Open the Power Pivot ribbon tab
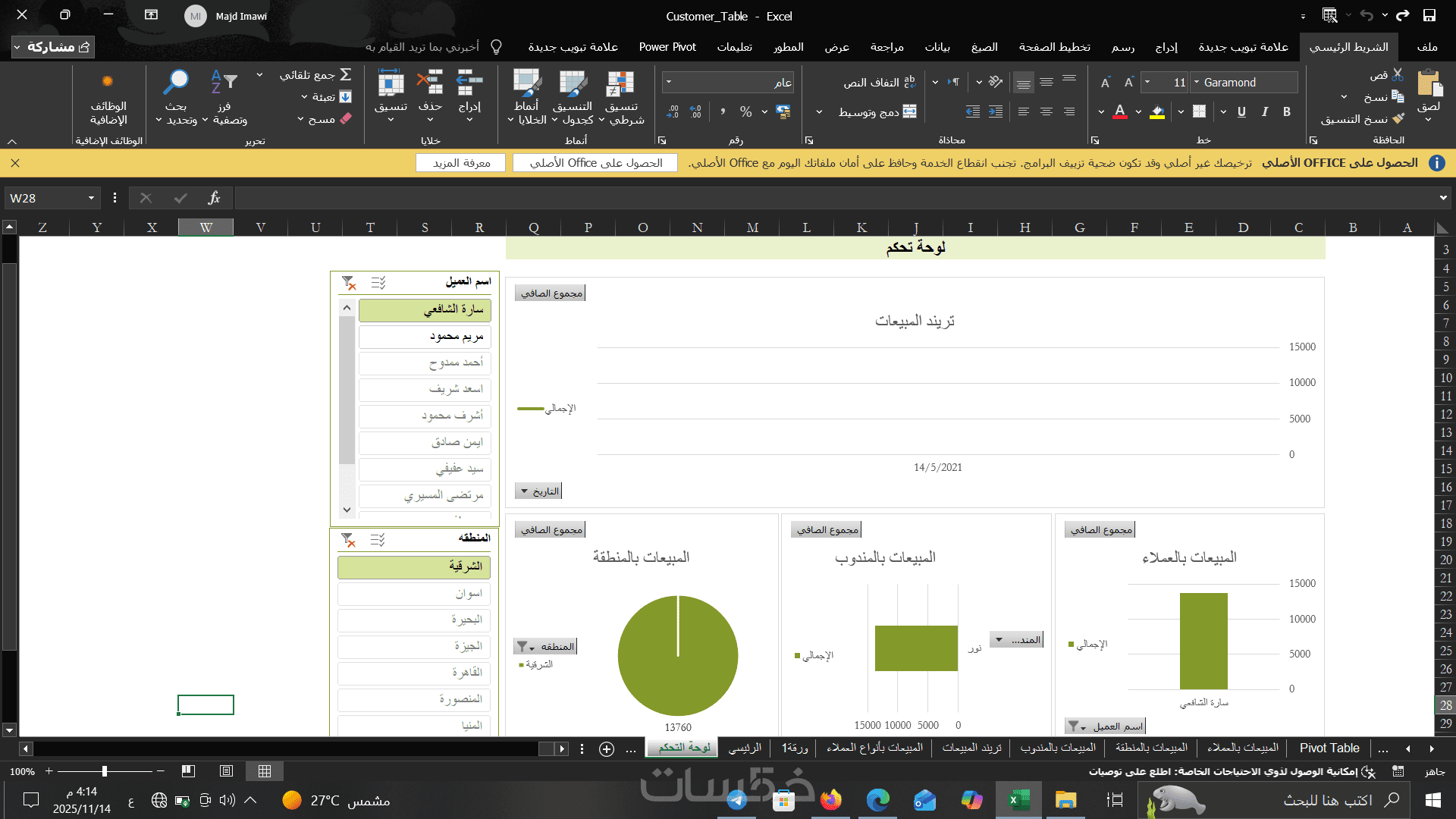The image size is (1456, 819). [667, 47]
